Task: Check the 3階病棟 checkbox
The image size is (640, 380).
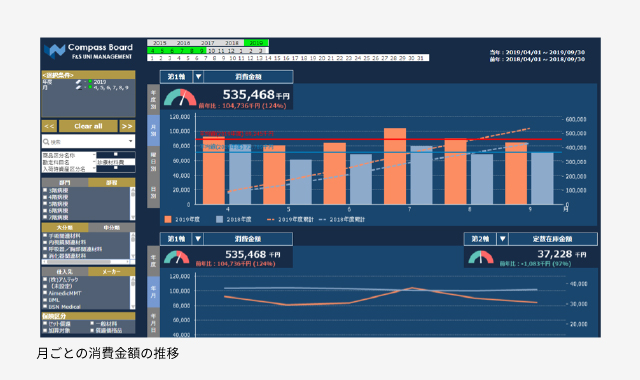Action: [x=45, y=191]
